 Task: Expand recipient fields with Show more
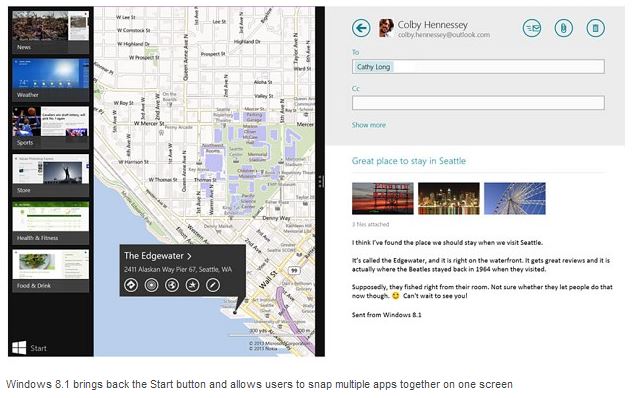[369, 125]
